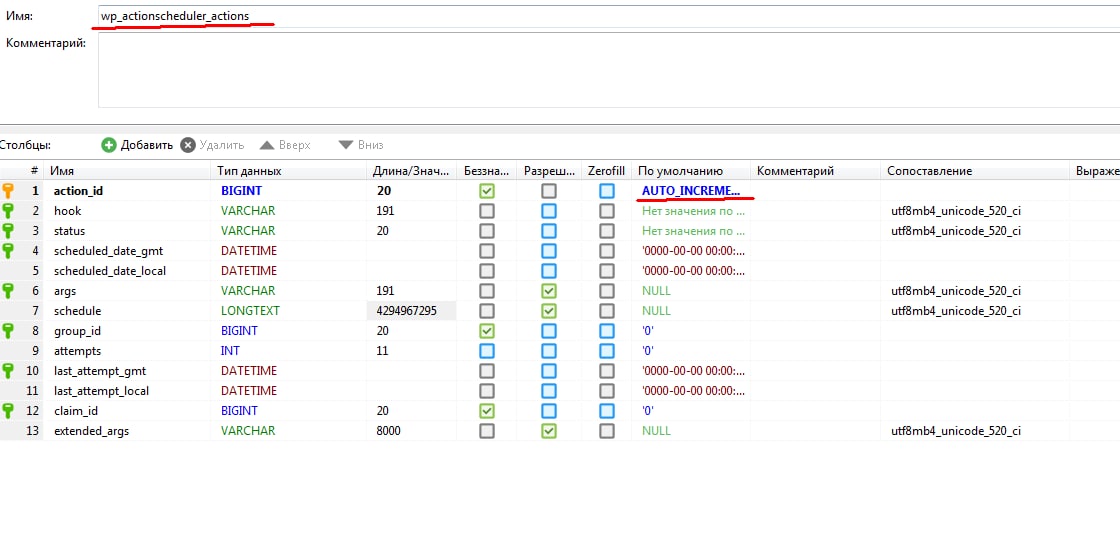1120x536 pixels.
Task: Select the action_id name cell
Action: 127,191
